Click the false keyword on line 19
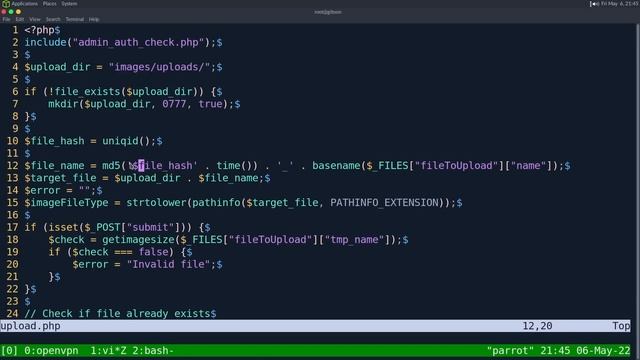Viewport: 640px width, 360px height. [x=153, y=252]
